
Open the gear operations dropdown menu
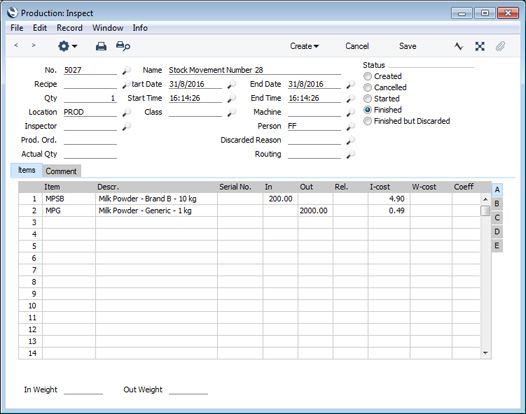[67, 46]
